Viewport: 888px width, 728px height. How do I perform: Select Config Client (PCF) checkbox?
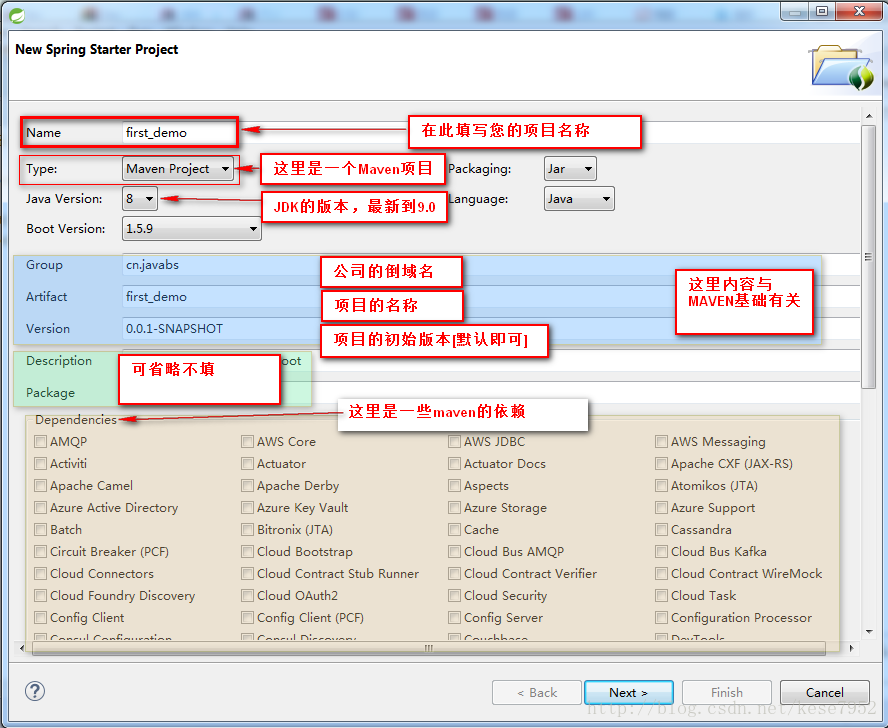[x=247, y=618]
